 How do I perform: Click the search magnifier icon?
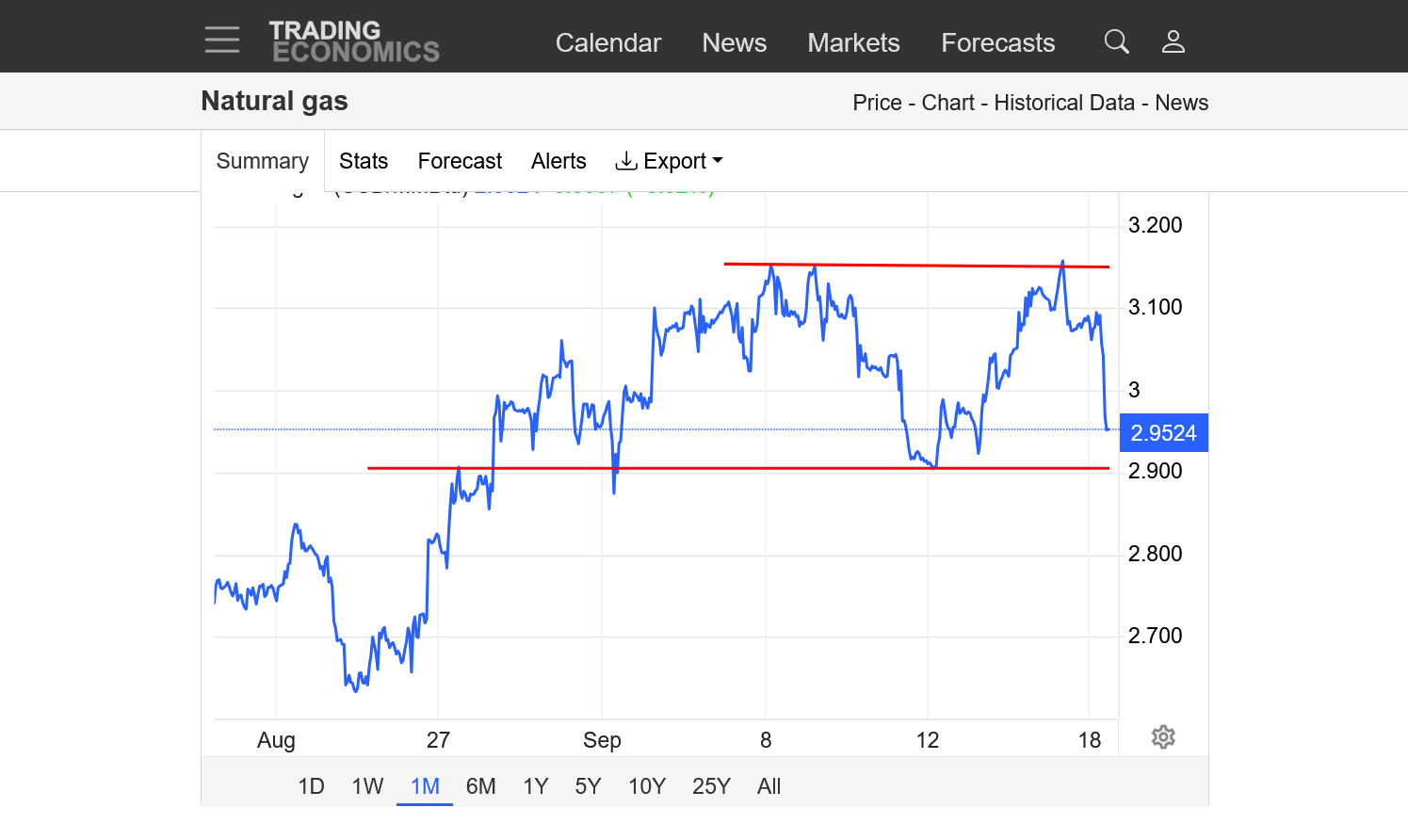(x=1116, y=41)
